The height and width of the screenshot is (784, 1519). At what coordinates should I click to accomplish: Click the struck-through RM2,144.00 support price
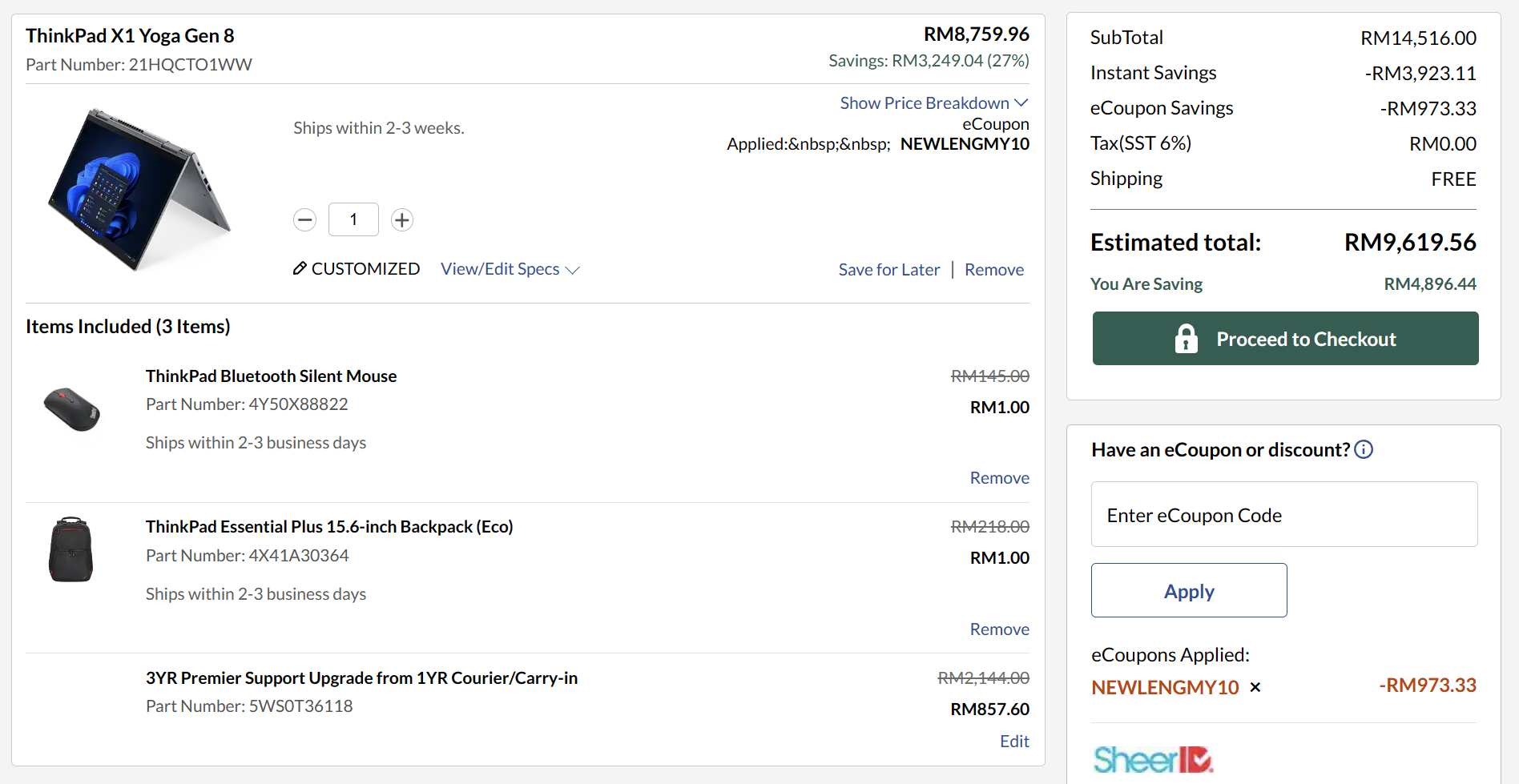pos(983,678)
